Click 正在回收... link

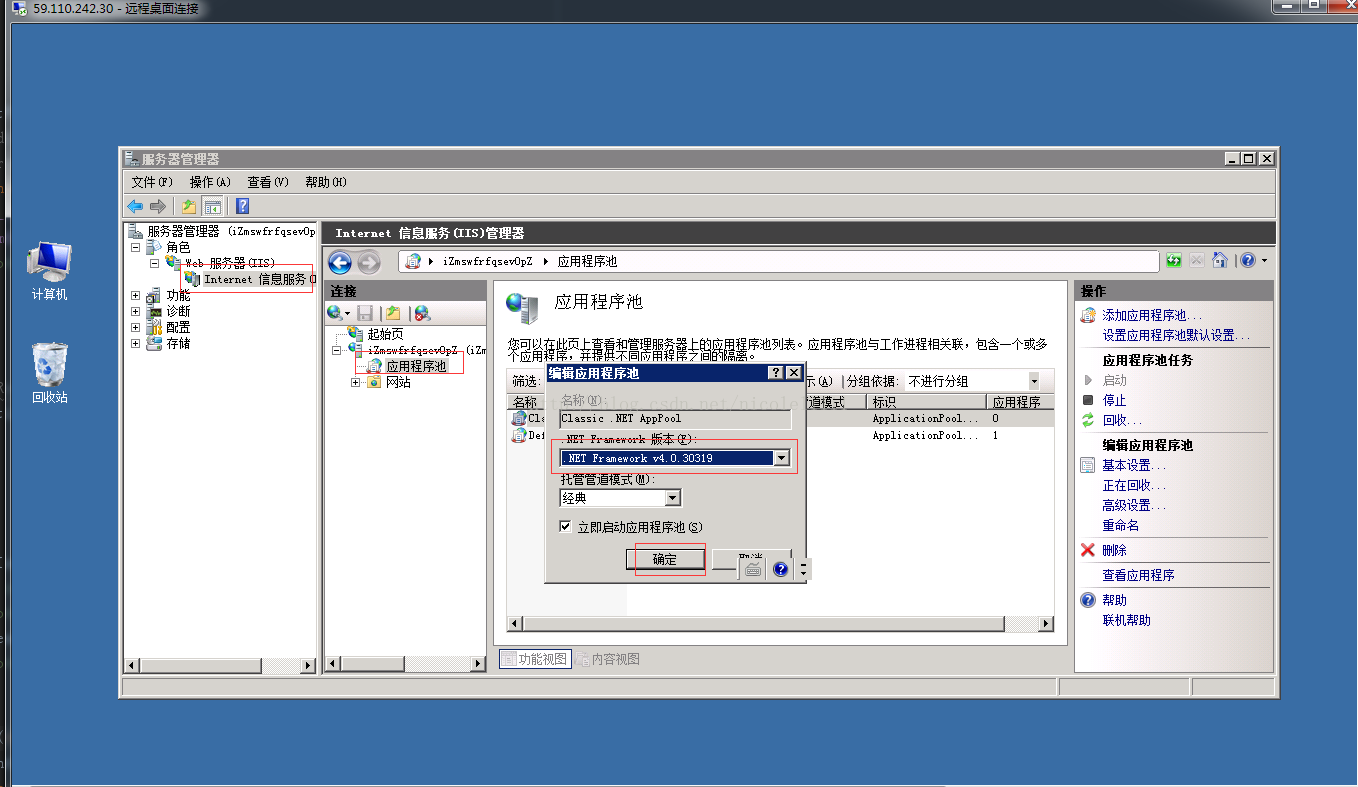pyautogui.click(x=1134, y=485)
